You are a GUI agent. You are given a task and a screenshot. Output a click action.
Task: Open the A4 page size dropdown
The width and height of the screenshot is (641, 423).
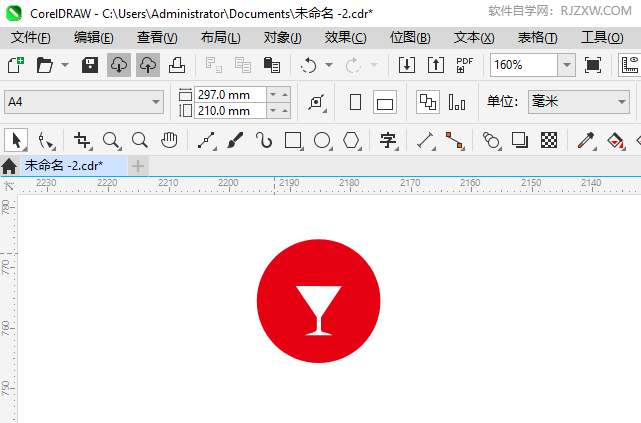pyautogui.click(x=84, y=102)
